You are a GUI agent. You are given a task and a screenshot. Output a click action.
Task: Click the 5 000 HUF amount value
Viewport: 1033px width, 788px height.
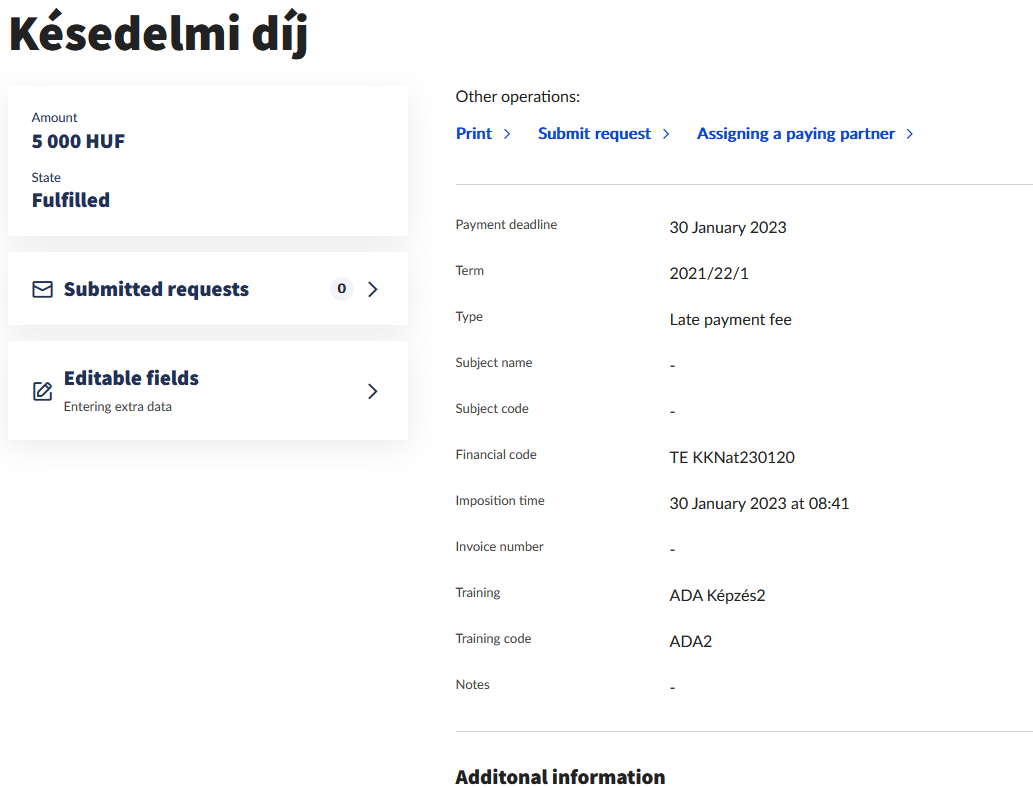[78, 142]
